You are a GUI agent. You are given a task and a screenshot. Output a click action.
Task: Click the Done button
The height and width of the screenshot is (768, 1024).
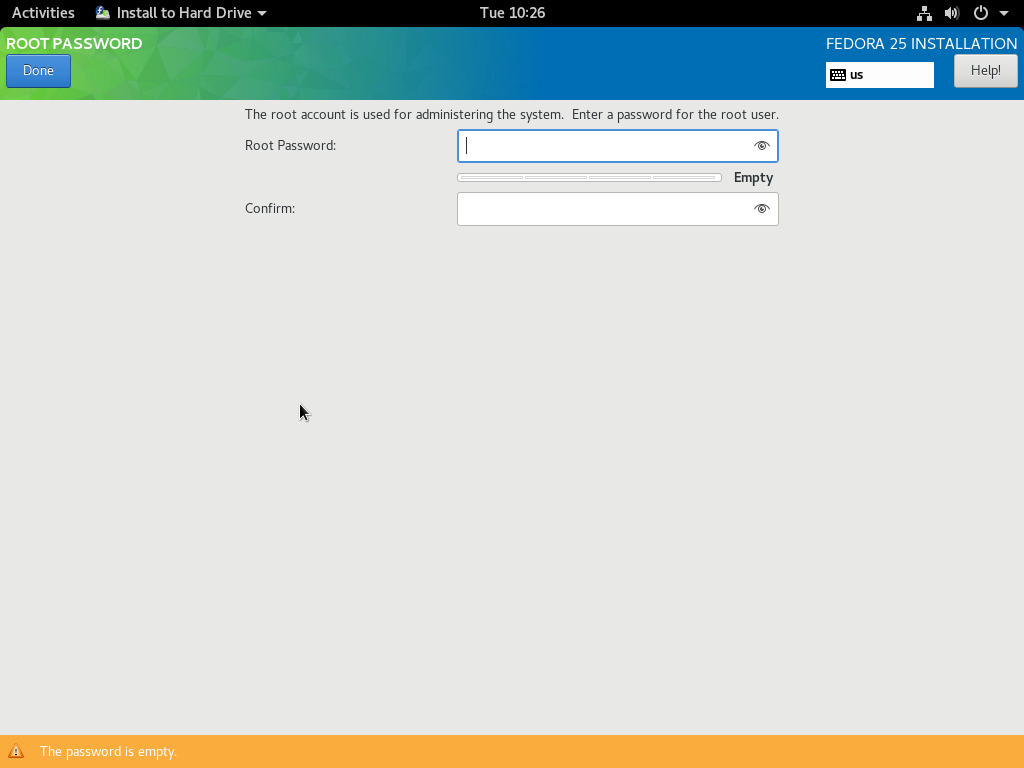point(38,71)
